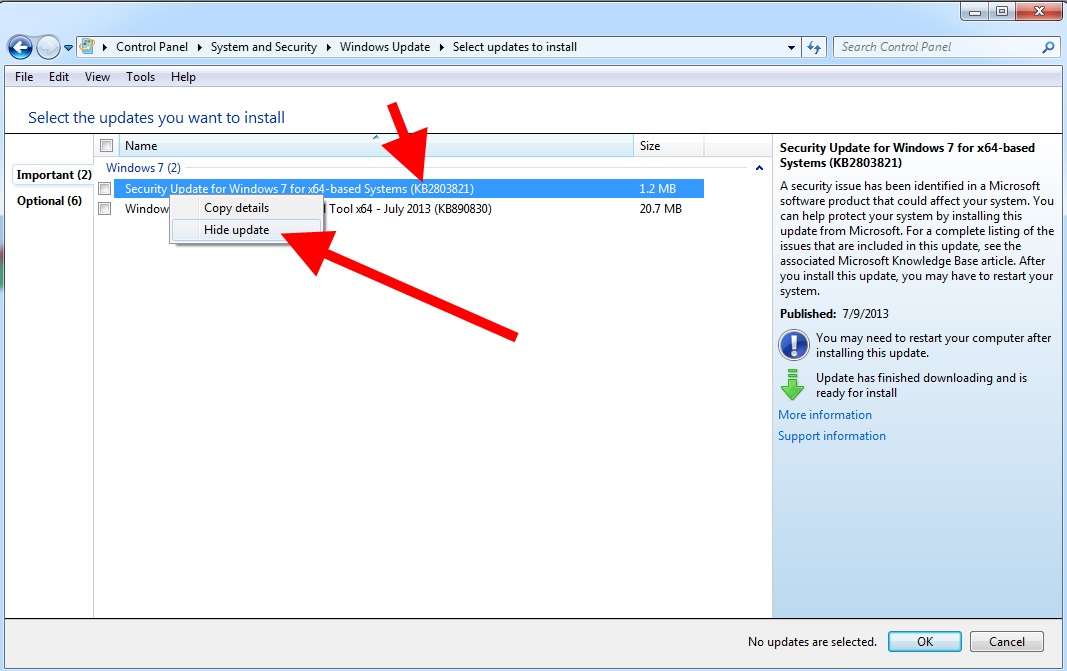The height and width of the screenshot is (671, 1067).
Task: Sort by the Size column header
Action: tap(668, 146)
